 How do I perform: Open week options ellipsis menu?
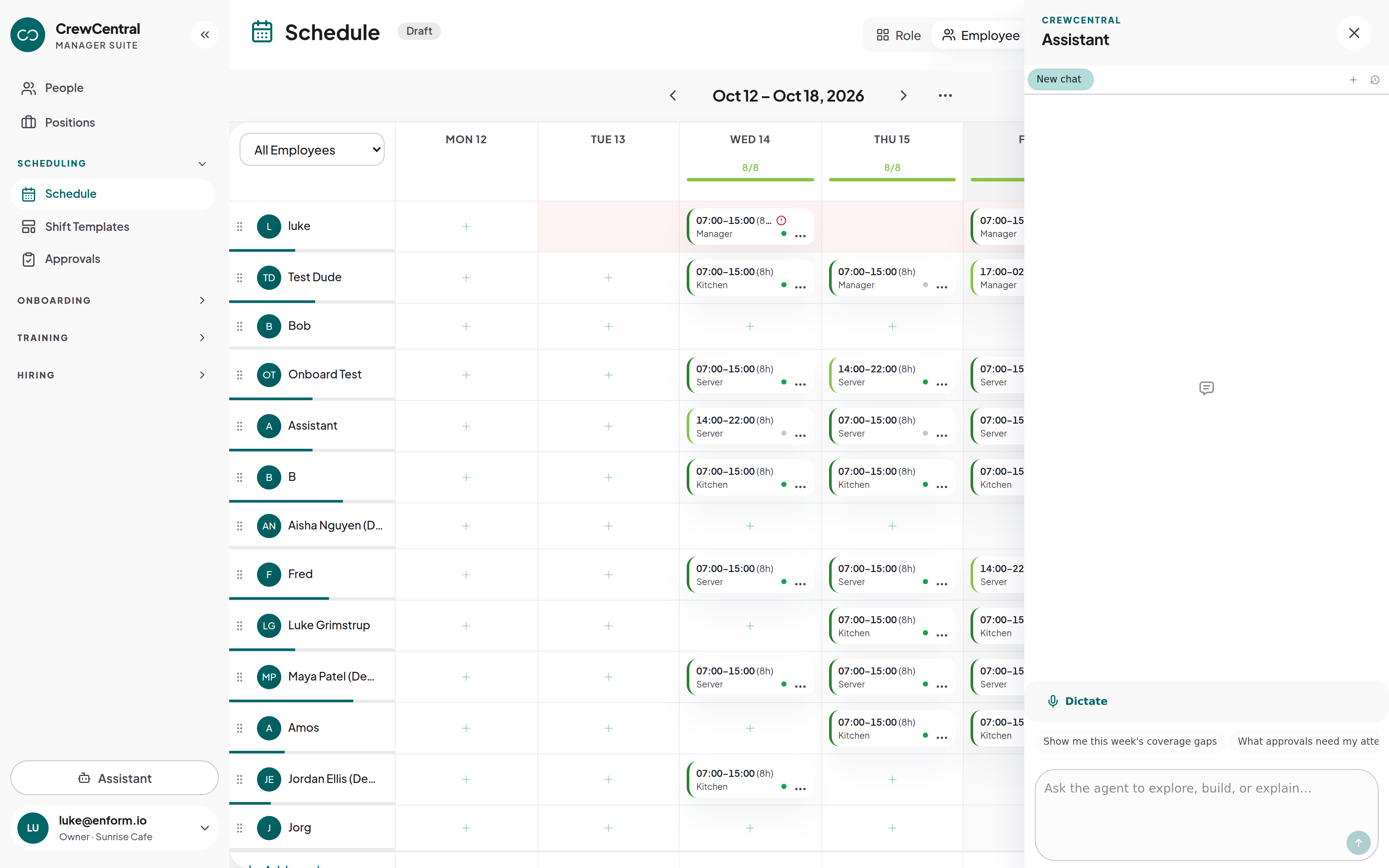(945, 95)
